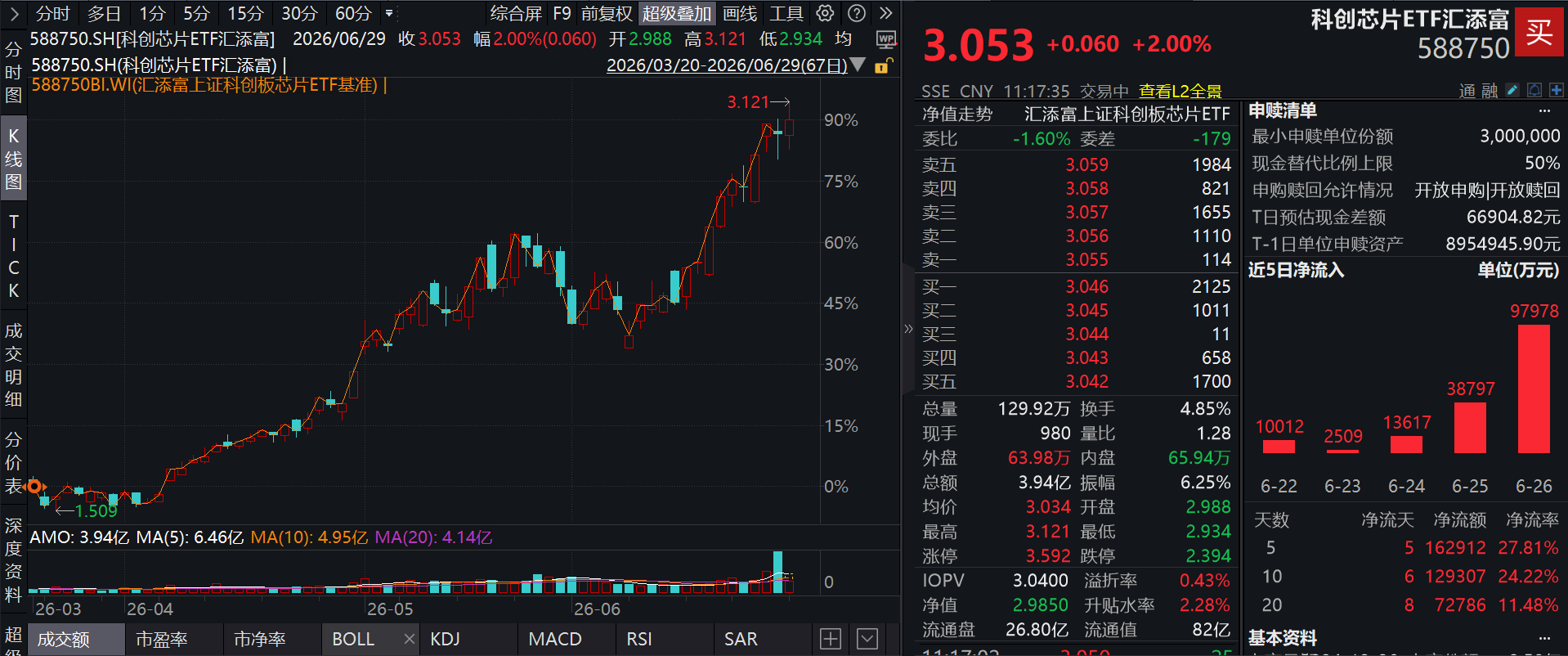1568x656 pixels.
Task: Open 综合屏 view
Action: click(516, 13)
